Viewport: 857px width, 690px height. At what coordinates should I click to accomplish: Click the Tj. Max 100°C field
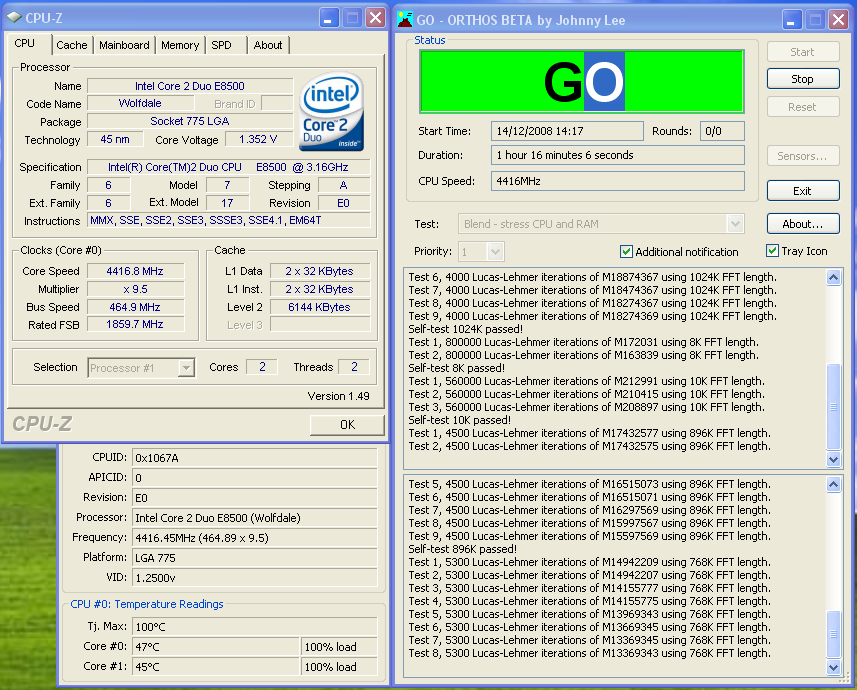coord(254,627)
